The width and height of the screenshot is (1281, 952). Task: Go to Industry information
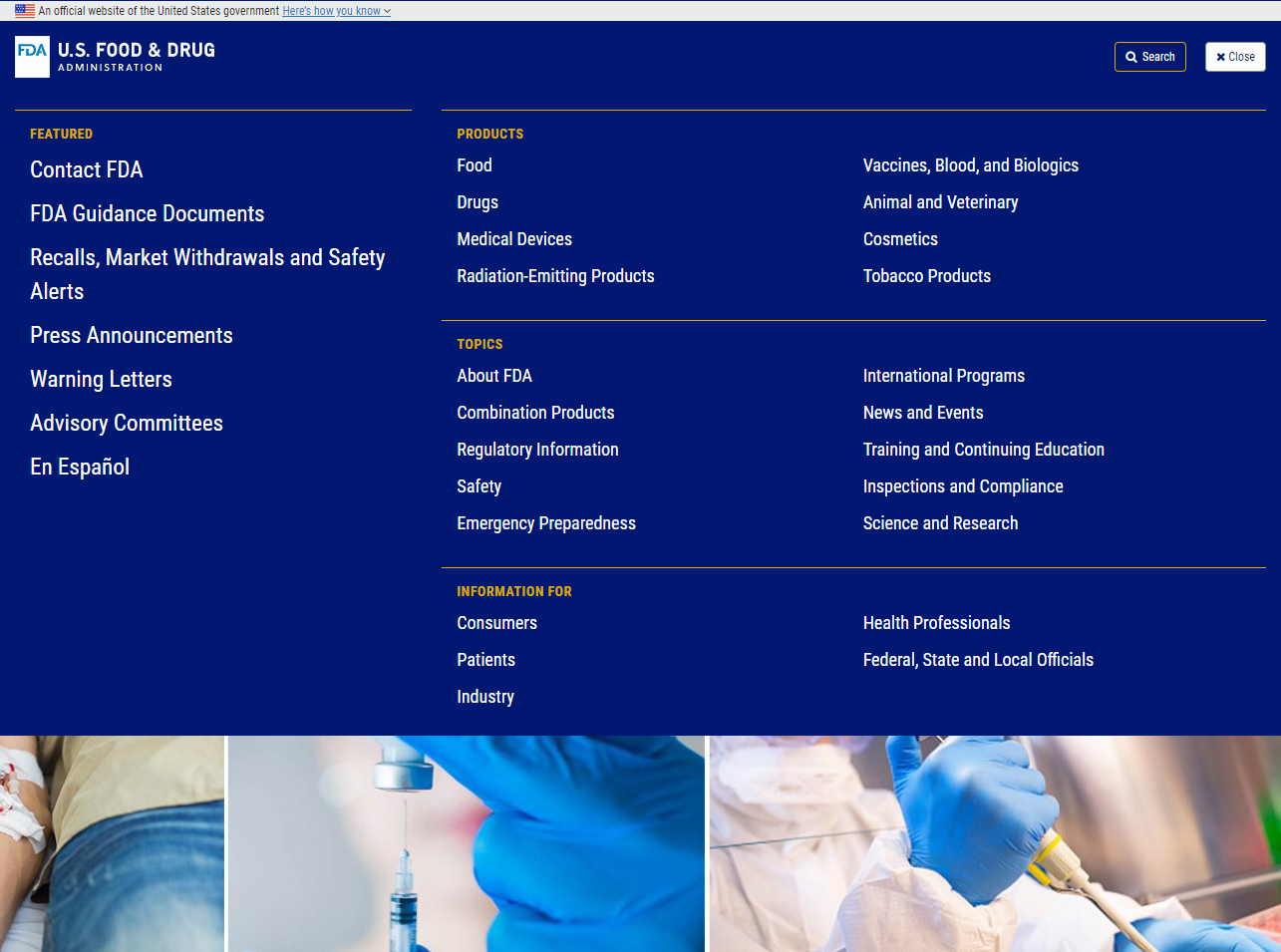click(x=485, y=697)
